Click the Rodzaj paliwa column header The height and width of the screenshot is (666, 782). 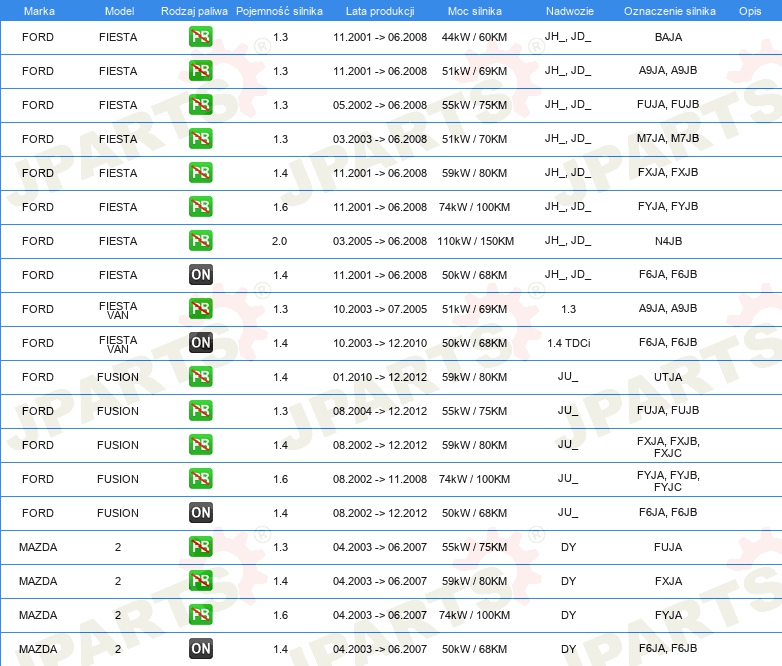[x=194, y=11]
